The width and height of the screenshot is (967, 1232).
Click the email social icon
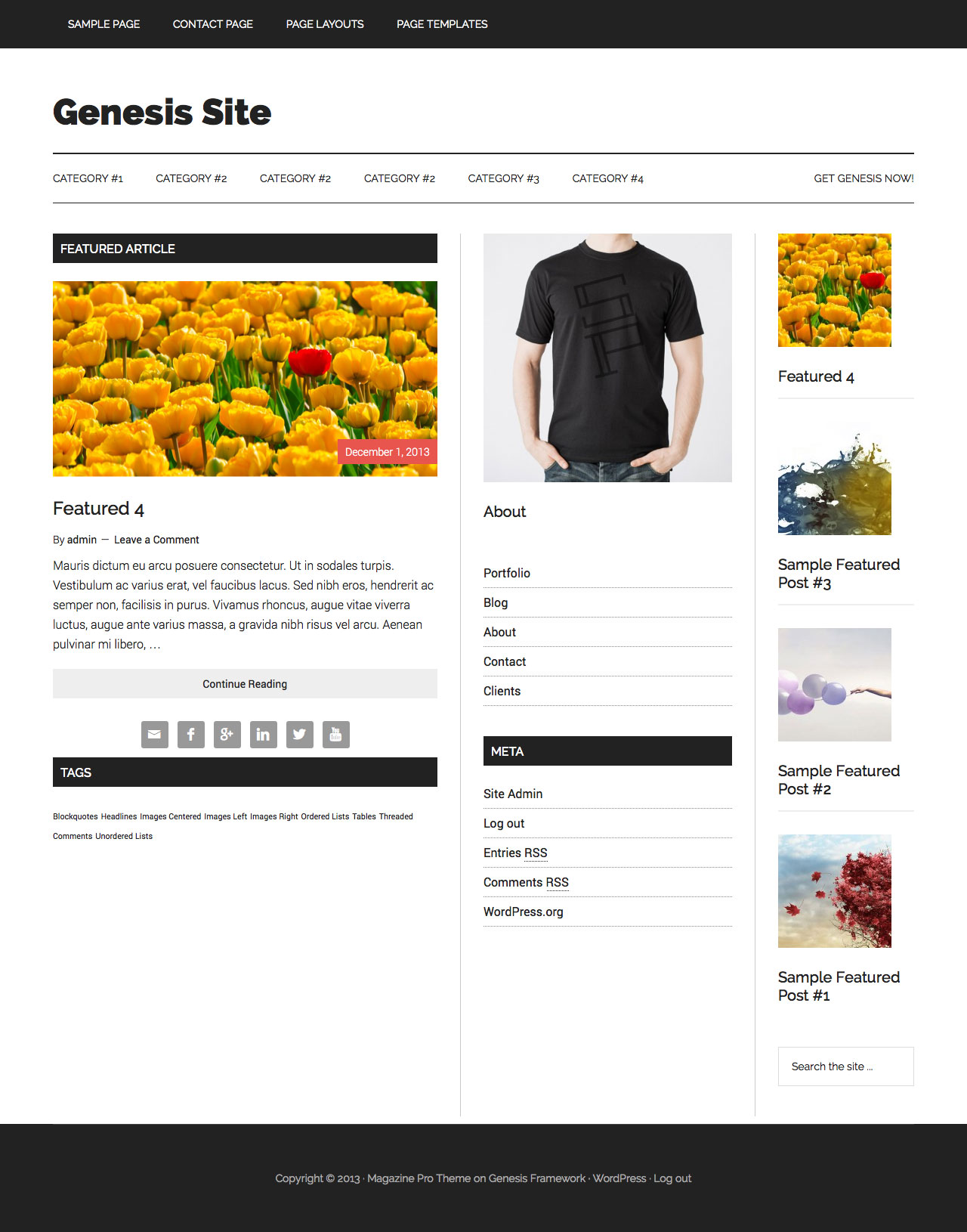[x=155, y=734]
